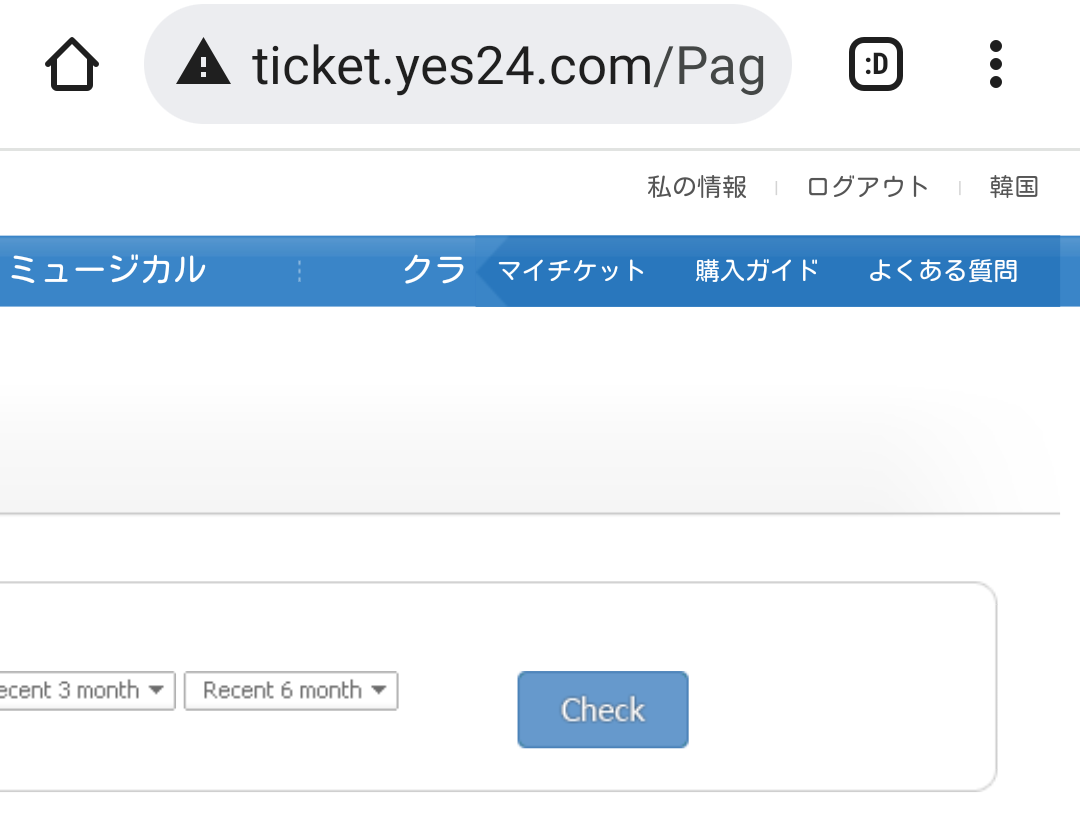Screen dimensions: 1080x825
Task: Click the arrow on Recent 3 month
Action: [x=157, y=690]
